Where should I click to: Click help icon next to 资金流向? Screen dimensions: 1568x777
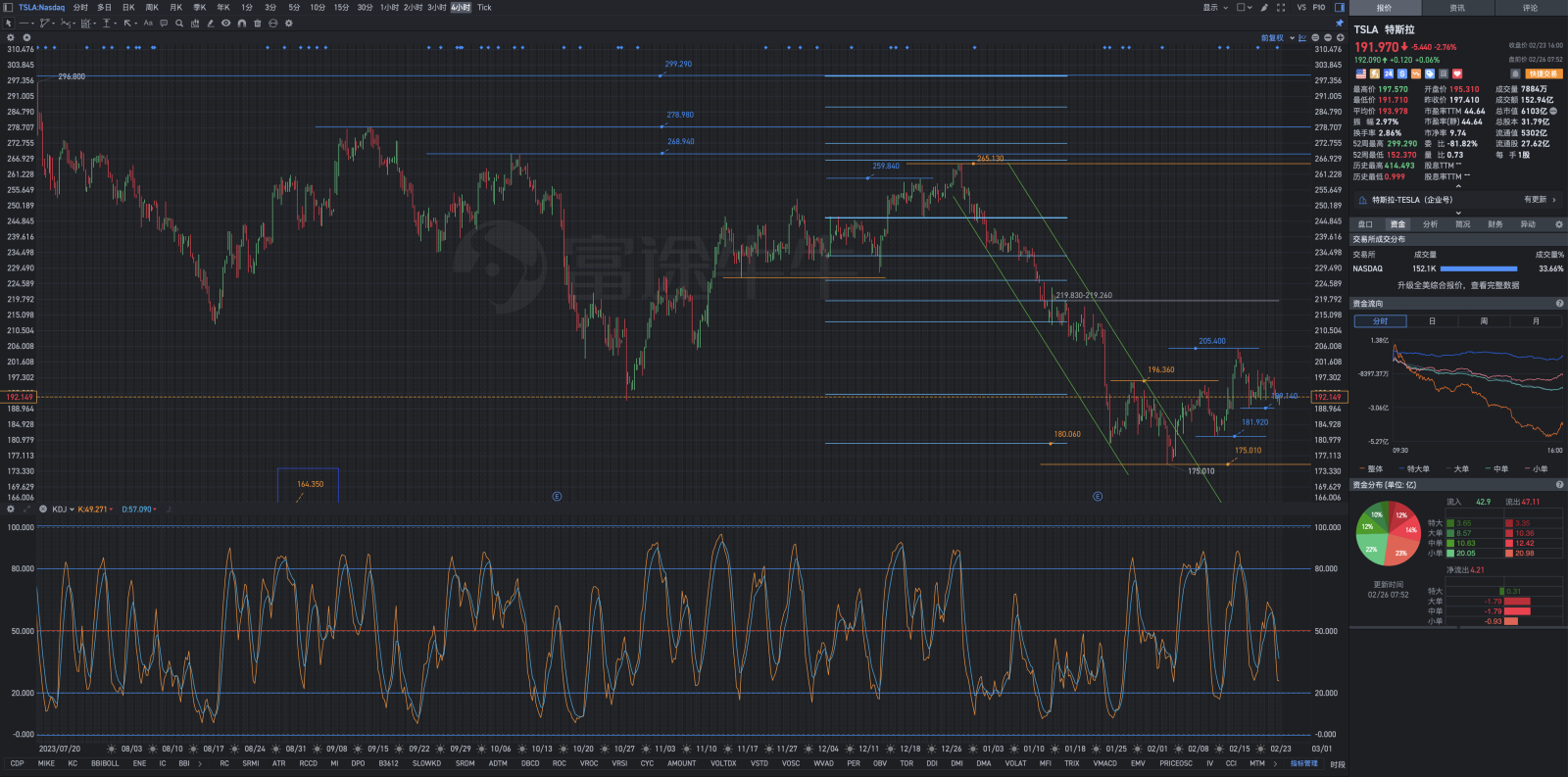click(x=1559, y=304)
